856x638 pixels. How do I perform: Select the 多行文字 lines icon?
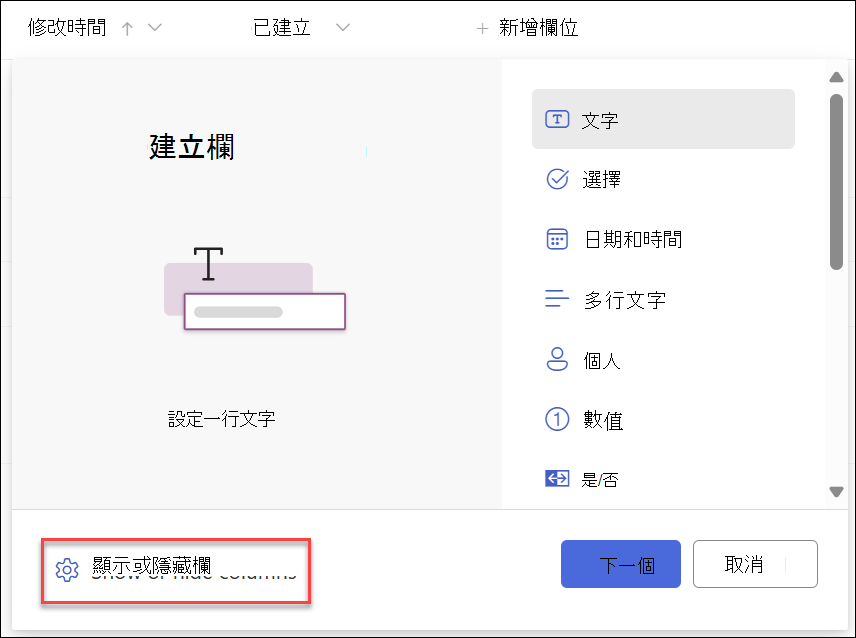(x=557, y=299)
